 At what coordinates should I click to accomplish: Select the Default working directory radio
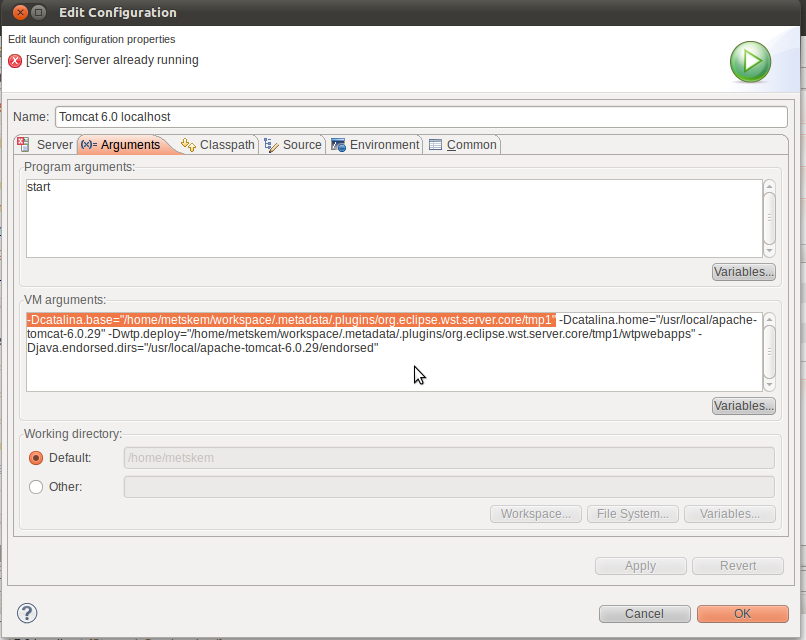click(x=36, y=458)
